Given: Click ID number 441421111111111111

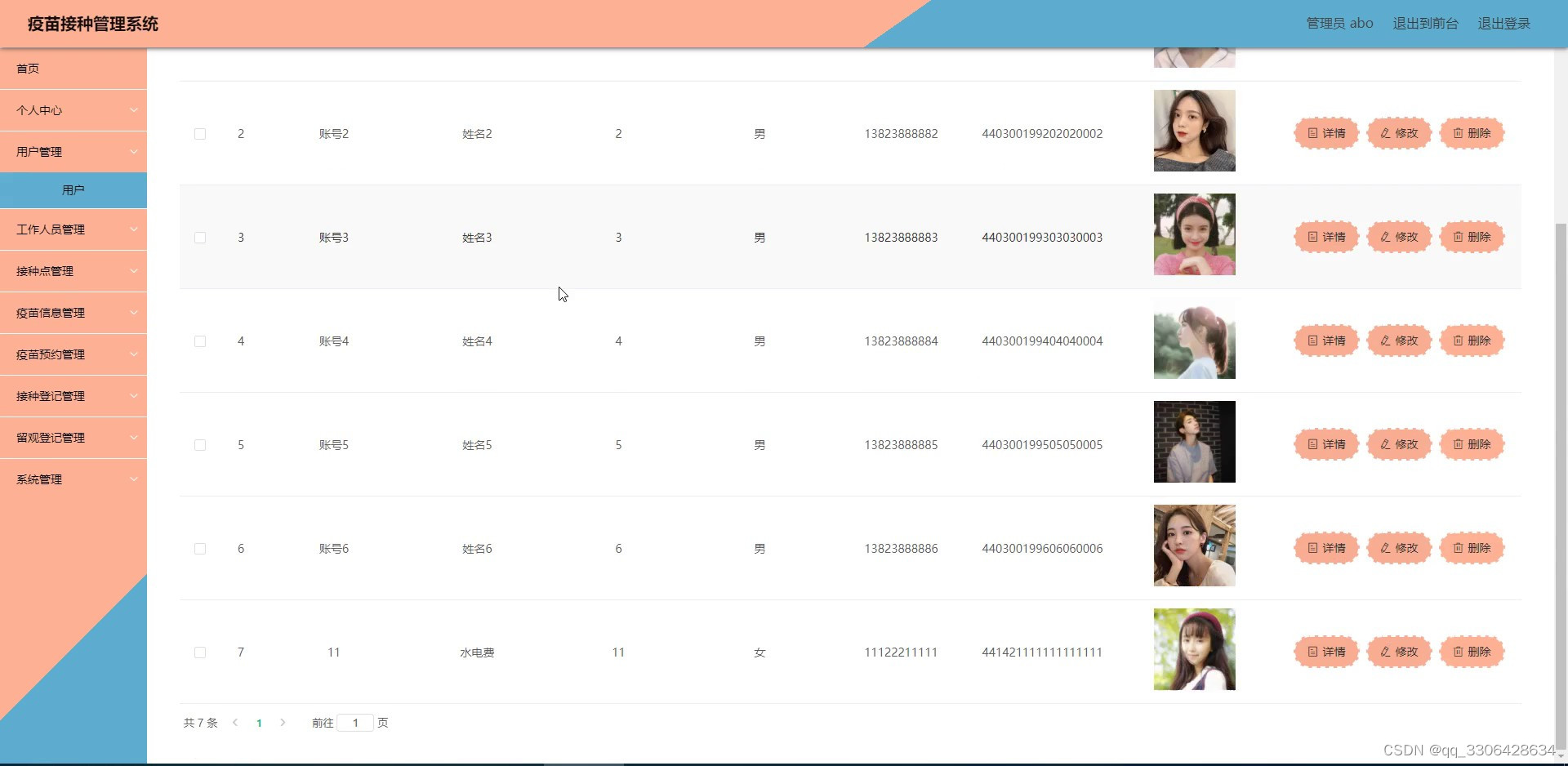Looking at the screenshot, I should 1042,652.
